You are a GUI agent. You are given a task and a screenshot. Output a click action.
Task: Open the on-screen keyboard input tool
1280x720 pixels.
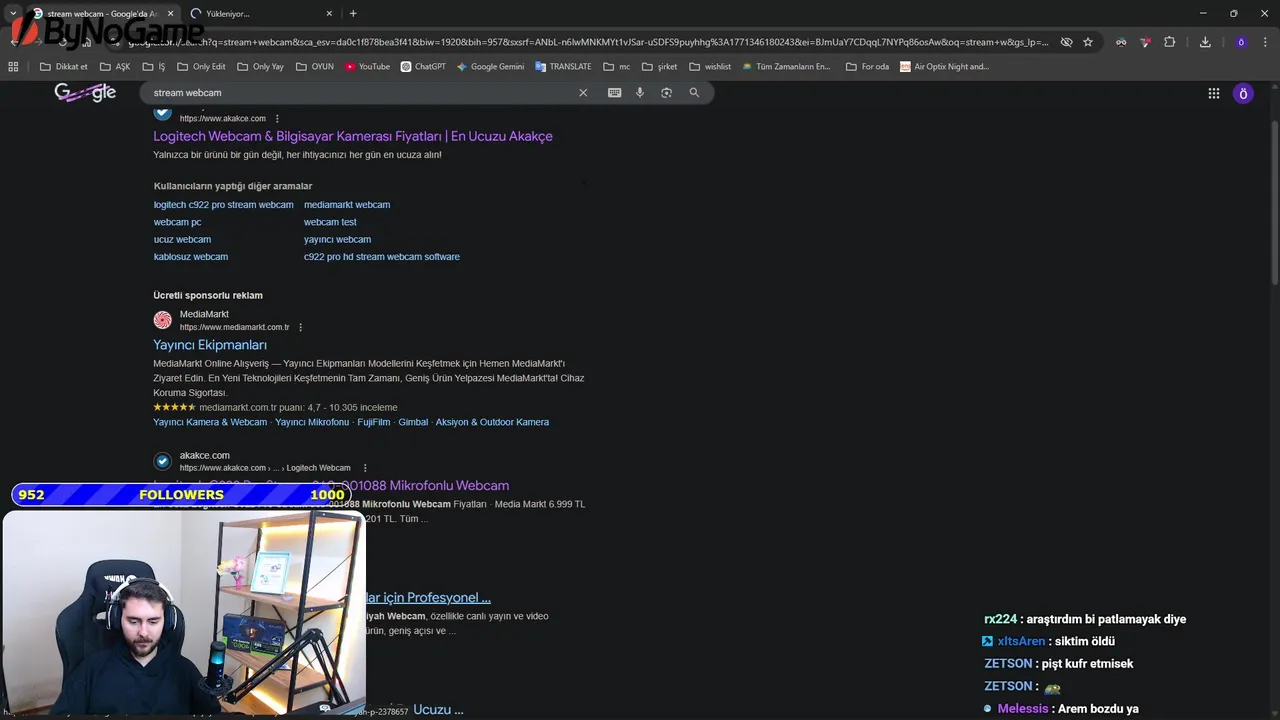point(614,93)
